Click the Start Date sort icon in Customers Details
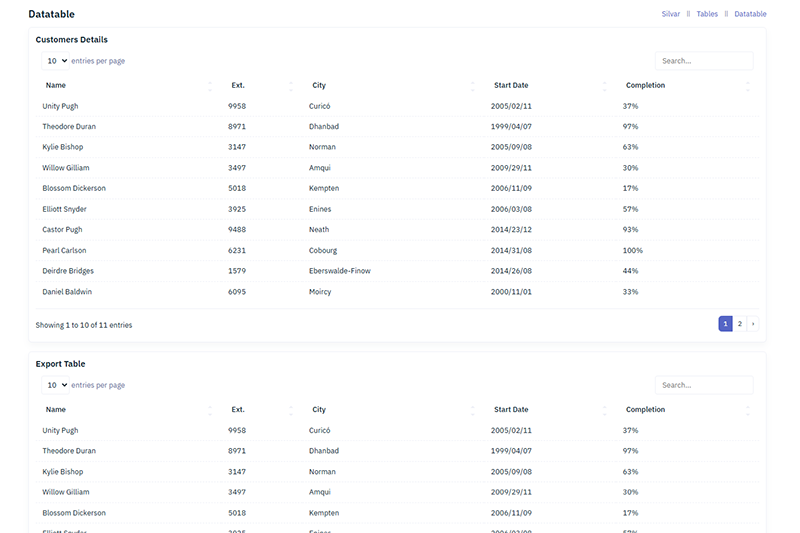The width and height of the screenshot is (800, 533). [604, 86]
